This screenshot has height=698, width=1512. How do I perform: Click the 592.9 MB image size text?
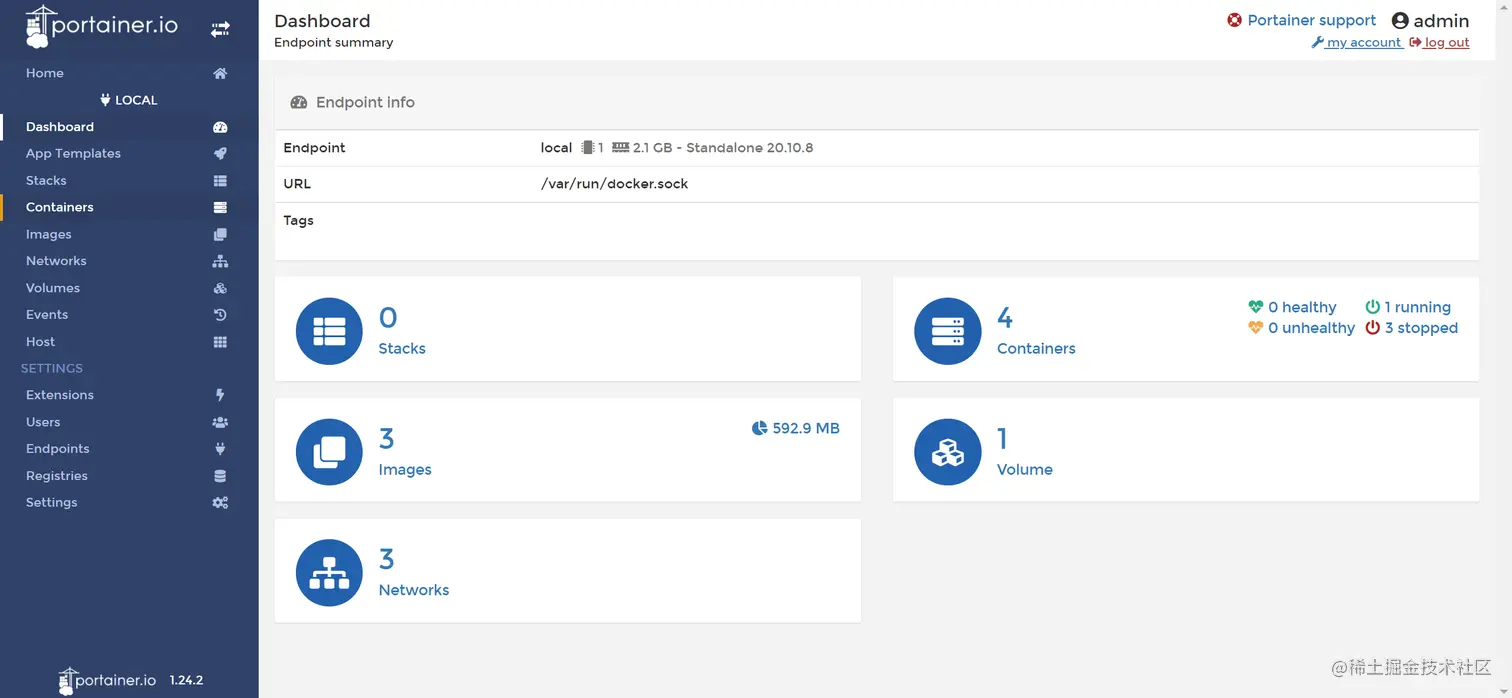(x=806, y=428)
